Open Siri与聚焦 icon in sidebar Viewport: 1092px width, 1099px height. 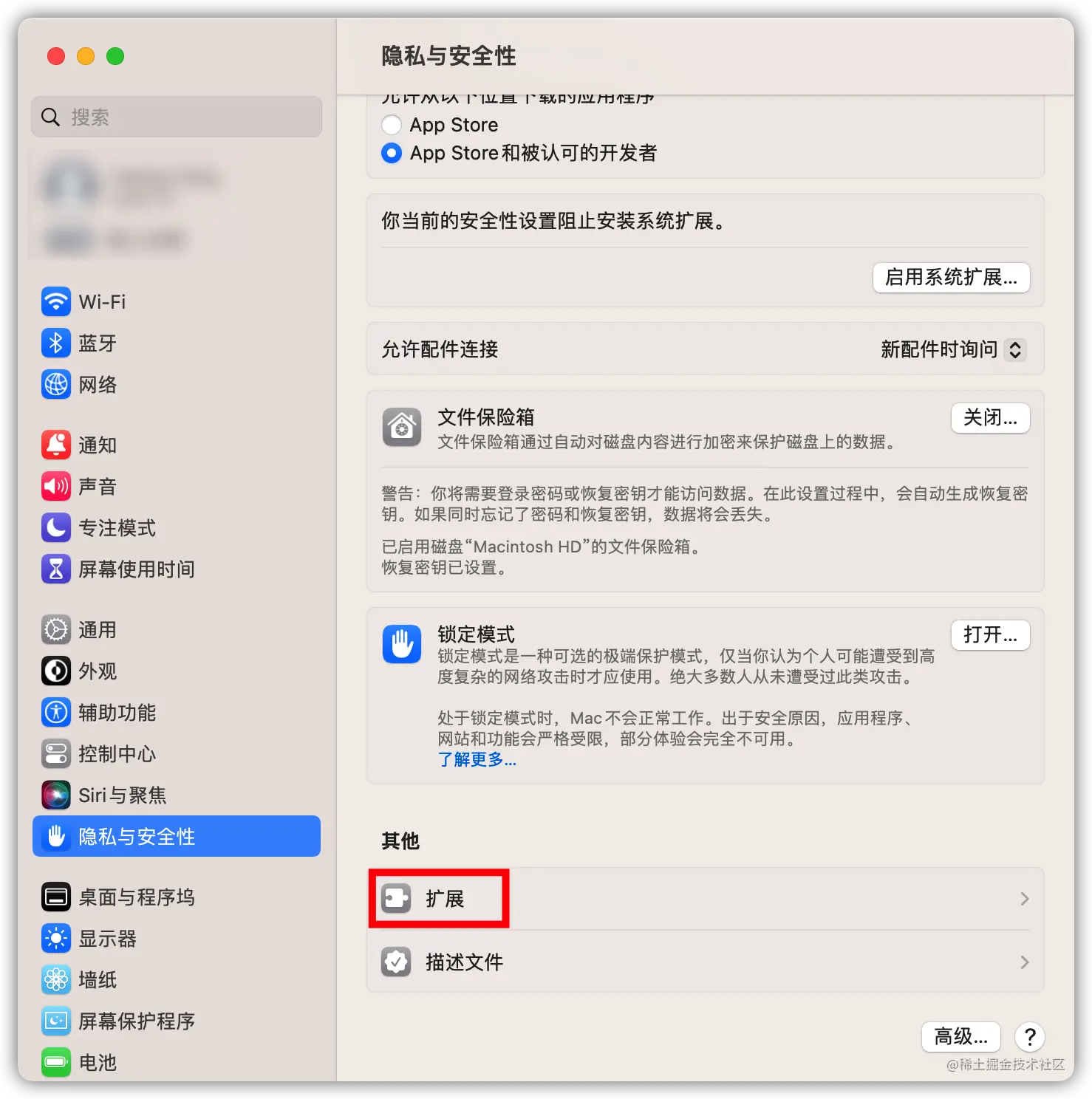click(56, 795)
